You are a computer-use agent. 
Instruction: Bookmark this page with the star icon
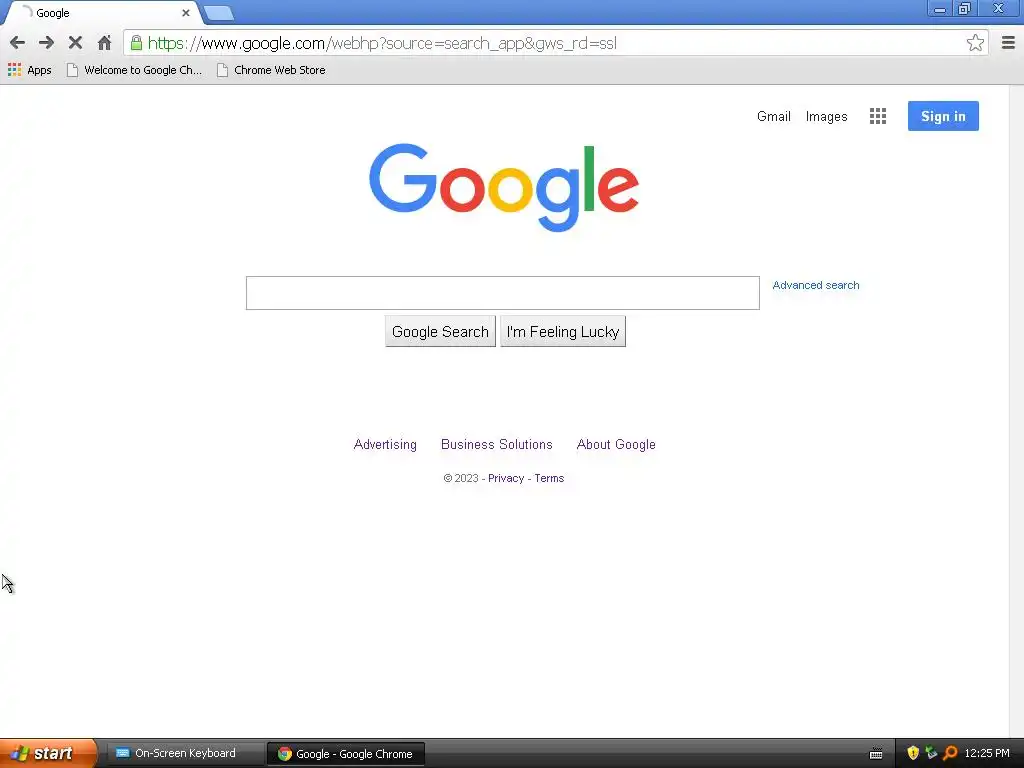tap(975, 43)
